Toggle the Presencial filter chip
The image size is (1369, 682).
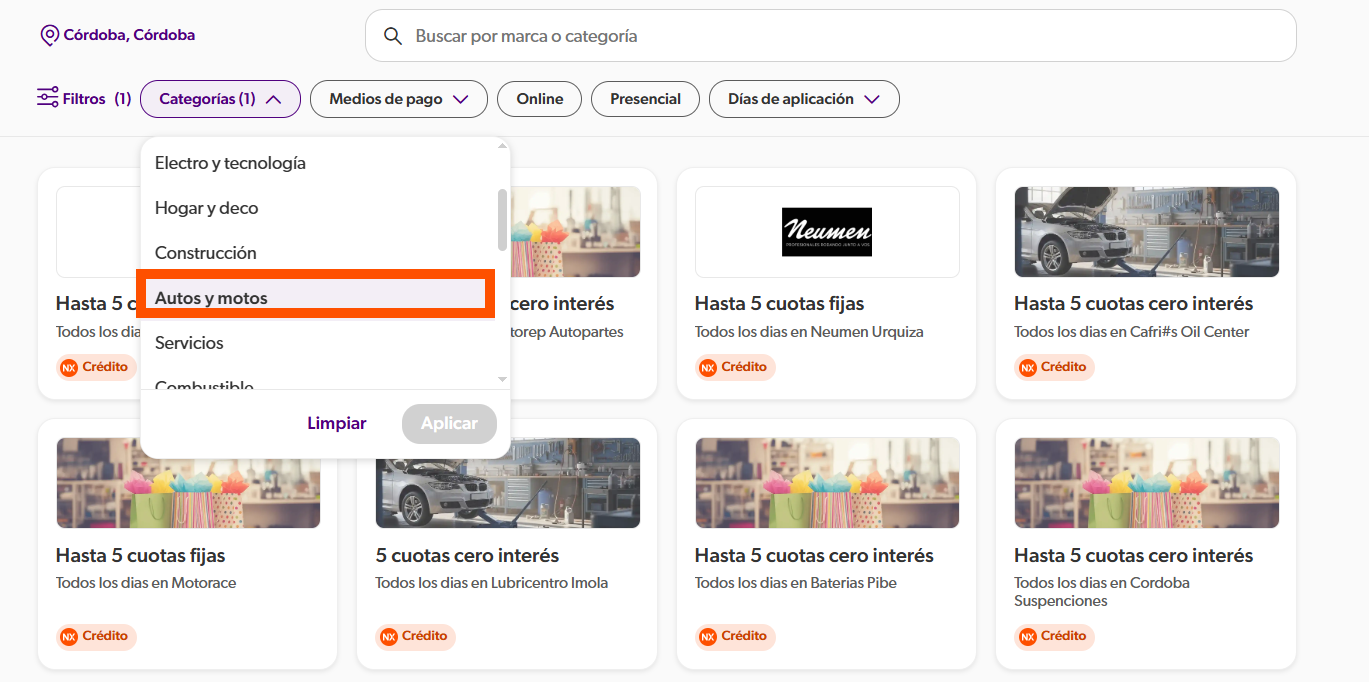pos(645,99)
